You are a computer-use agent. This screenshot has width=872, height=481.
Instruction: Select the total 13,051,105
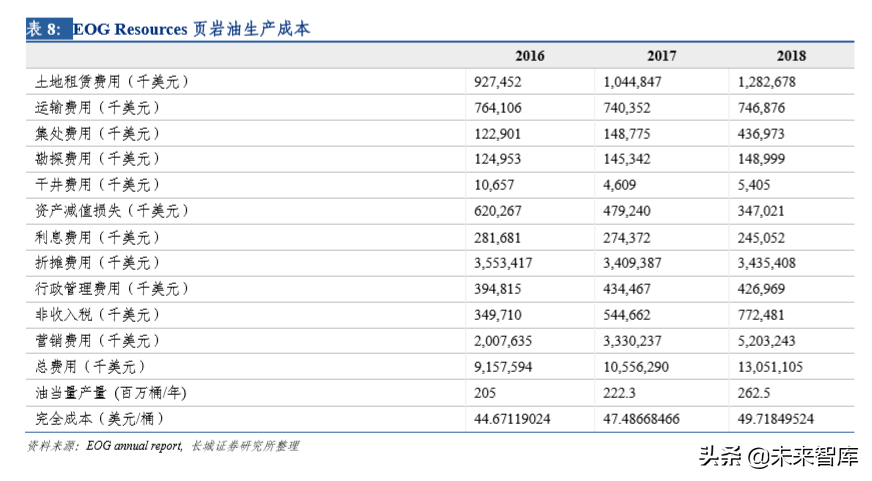pyautogui.click(x=770, y=367)
